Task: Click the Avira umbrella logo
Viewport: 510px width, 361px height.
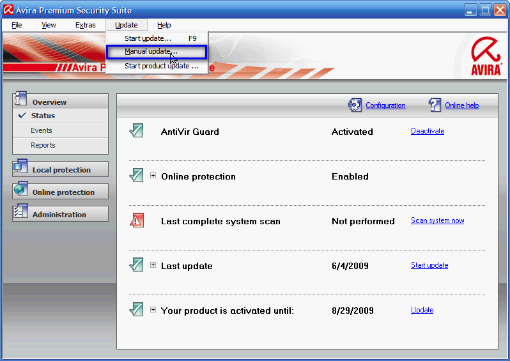Action: [486, 56]
